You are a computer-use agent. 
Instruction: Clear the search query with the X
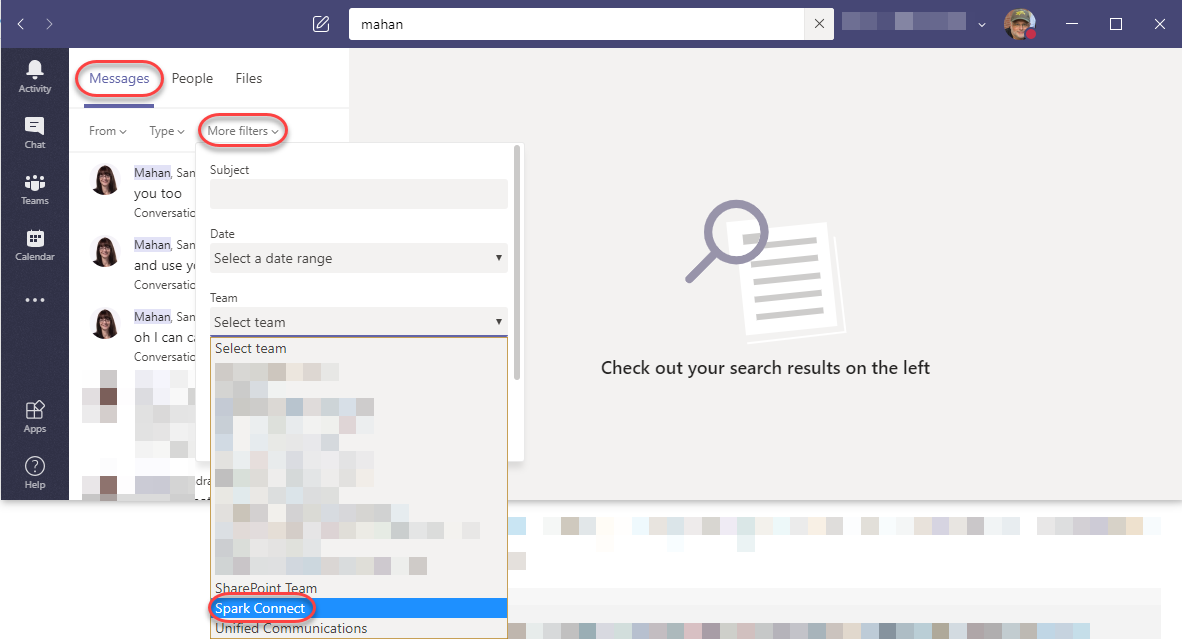click(x=819, y=23)
